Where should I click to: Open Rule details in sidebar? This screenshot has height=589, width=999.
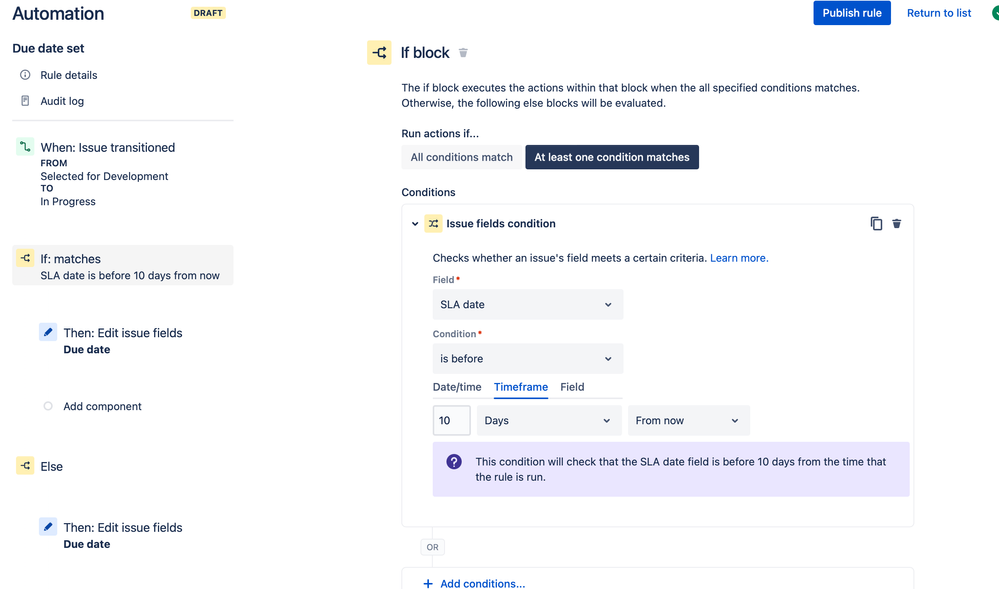tap(69, 75)
